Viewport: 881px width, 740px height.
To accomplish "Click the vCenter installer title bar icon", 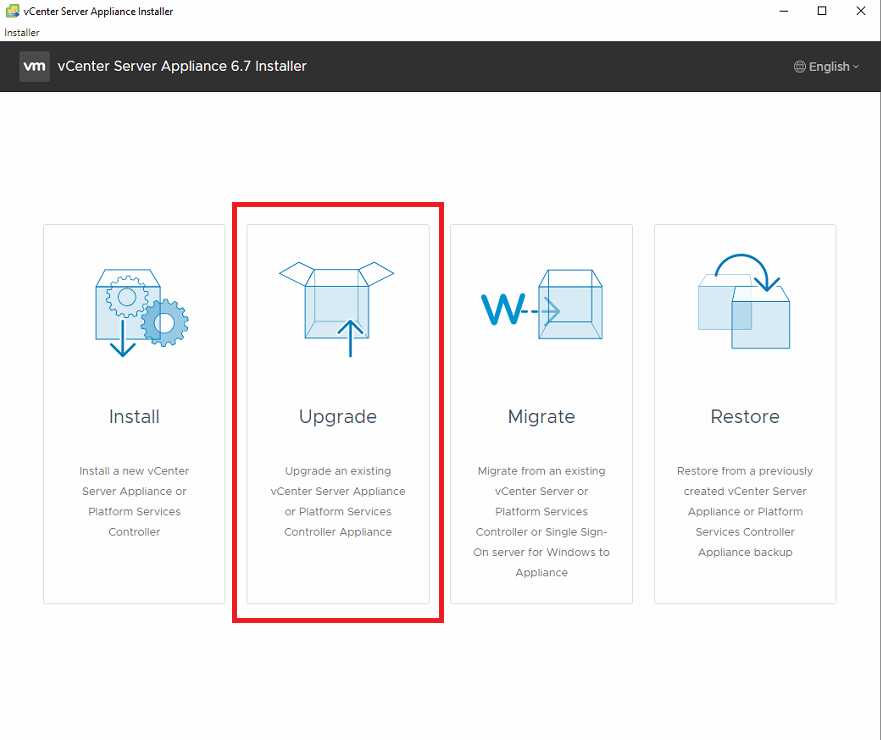I will (12, 11).
